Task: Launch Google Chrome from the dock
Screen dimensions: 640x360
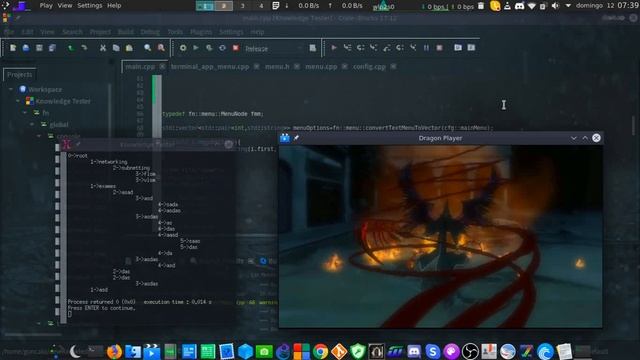Action: (x=320, y=351)
